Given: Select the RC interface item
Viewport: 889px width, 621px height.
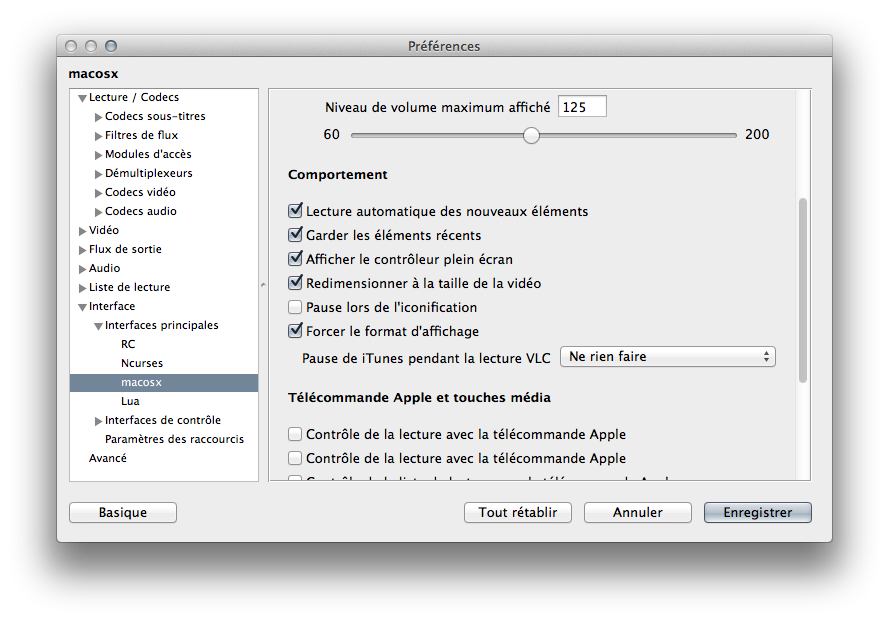Looking at the screenshot, I should pyautogui.click(x=128, y=344).
